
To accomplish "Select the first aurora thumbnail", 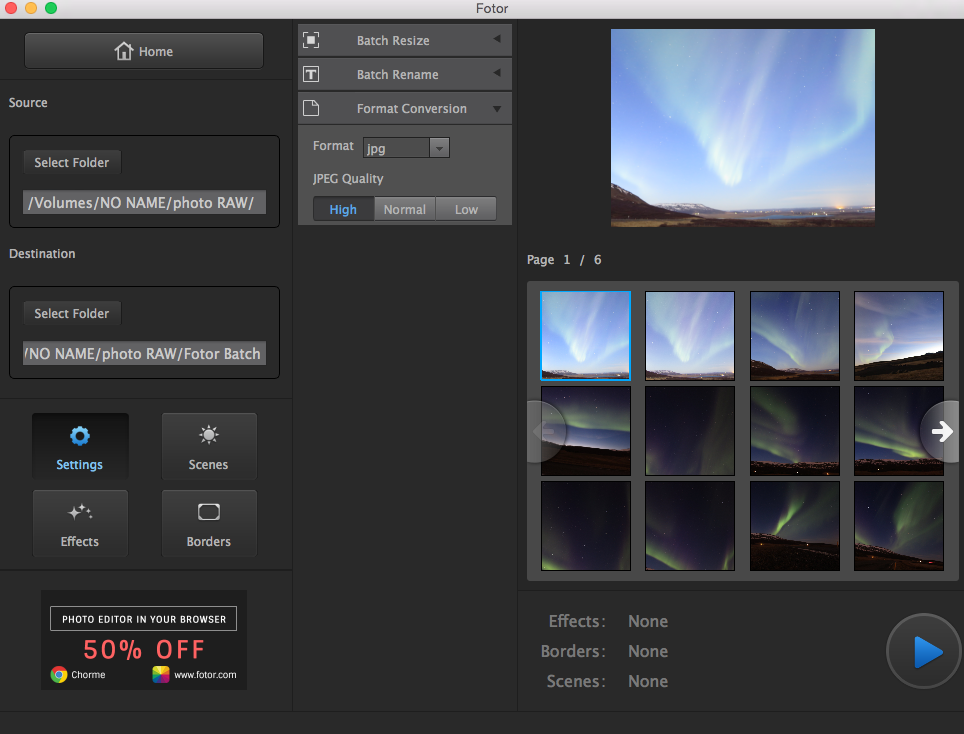I will [585, 336].
